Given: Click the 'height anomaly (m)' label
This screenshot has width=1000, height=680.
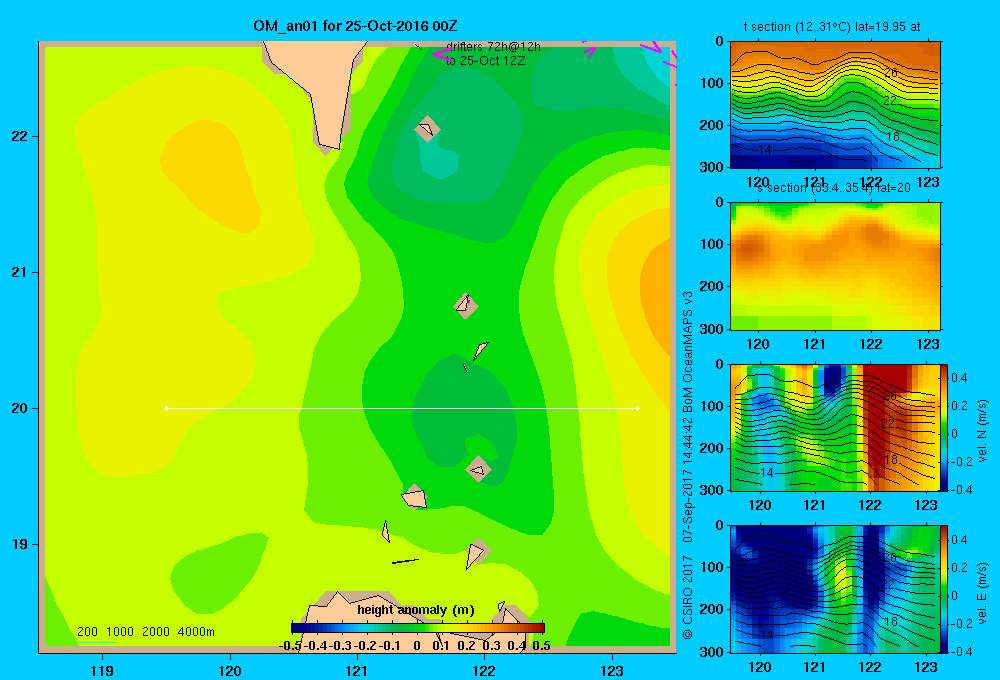Looking at the screenshot, I should [x=416, y=610].
